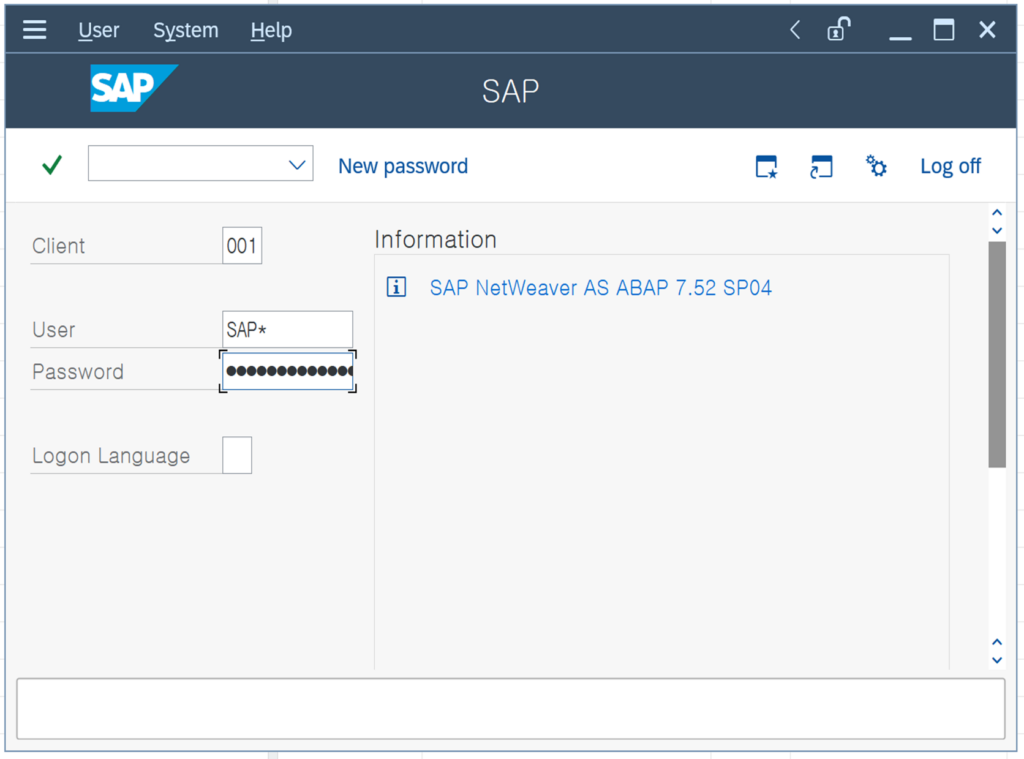
Task: Click the top scroll down arrow
Action: (x=997, y=231)
